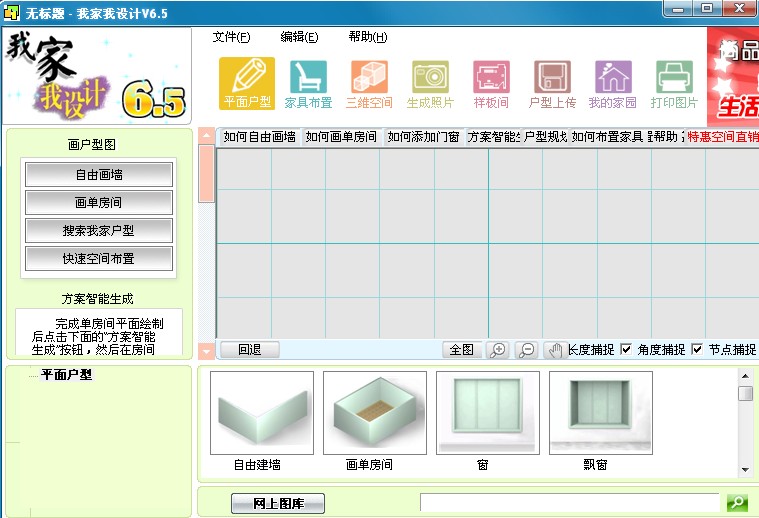Toggle the 角度捕捉 checkbox
Screen dimensions: 759x518
tap(626, 349)
